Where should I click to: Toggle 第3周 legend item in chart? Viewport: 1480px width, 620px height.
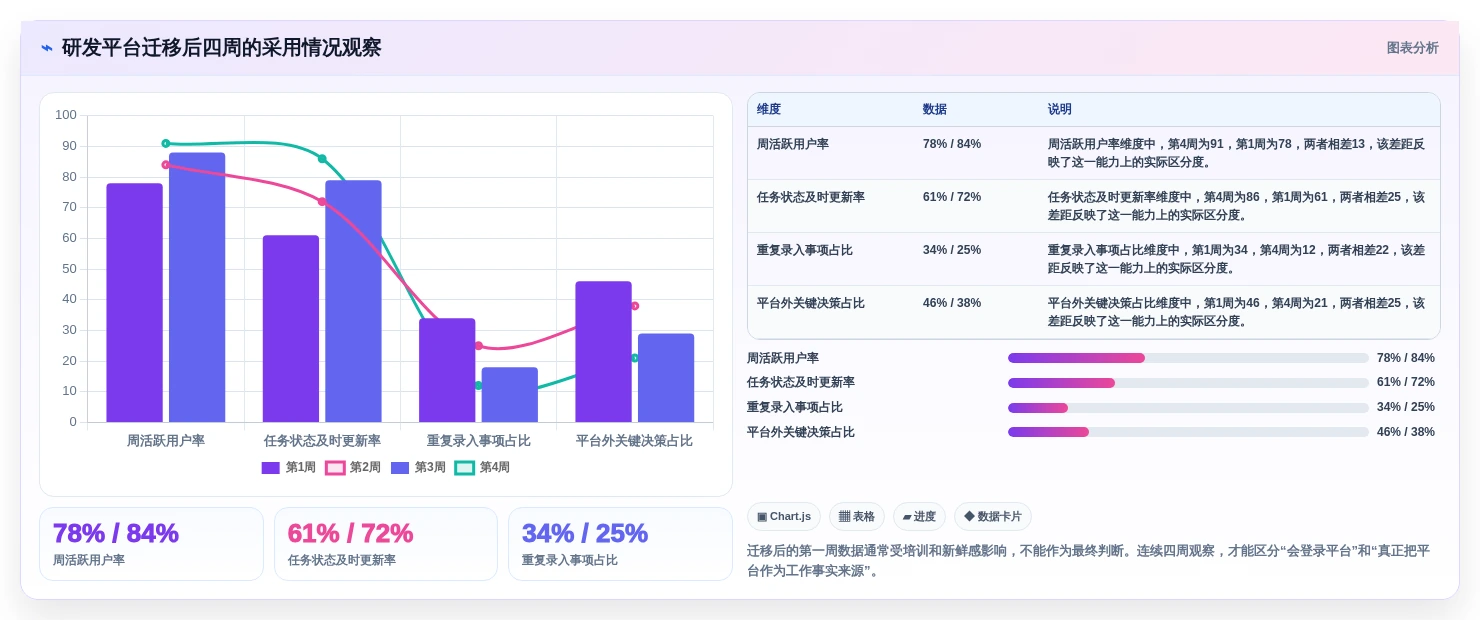pos(418,467)
